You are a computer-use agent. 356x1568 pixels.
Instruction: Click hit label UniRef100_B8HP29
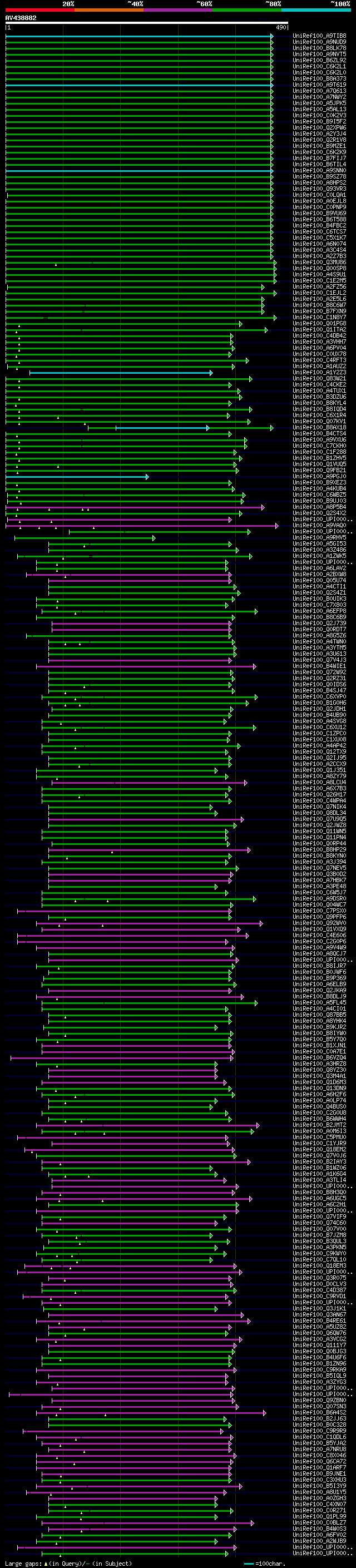tap(319, 850)
